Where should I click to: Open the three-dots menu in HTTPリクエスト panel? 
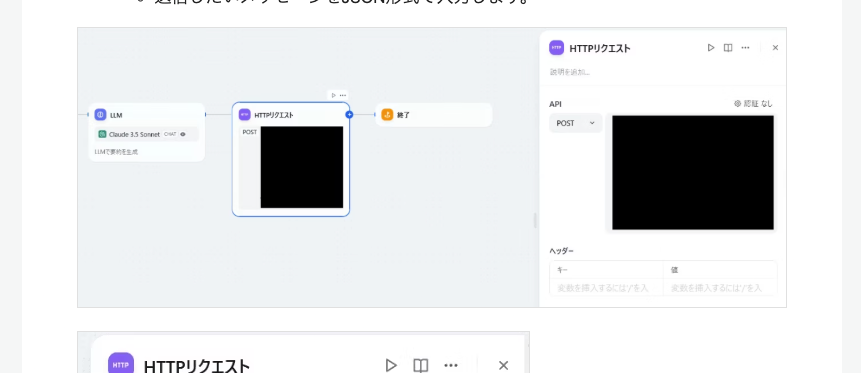[745, 48]
